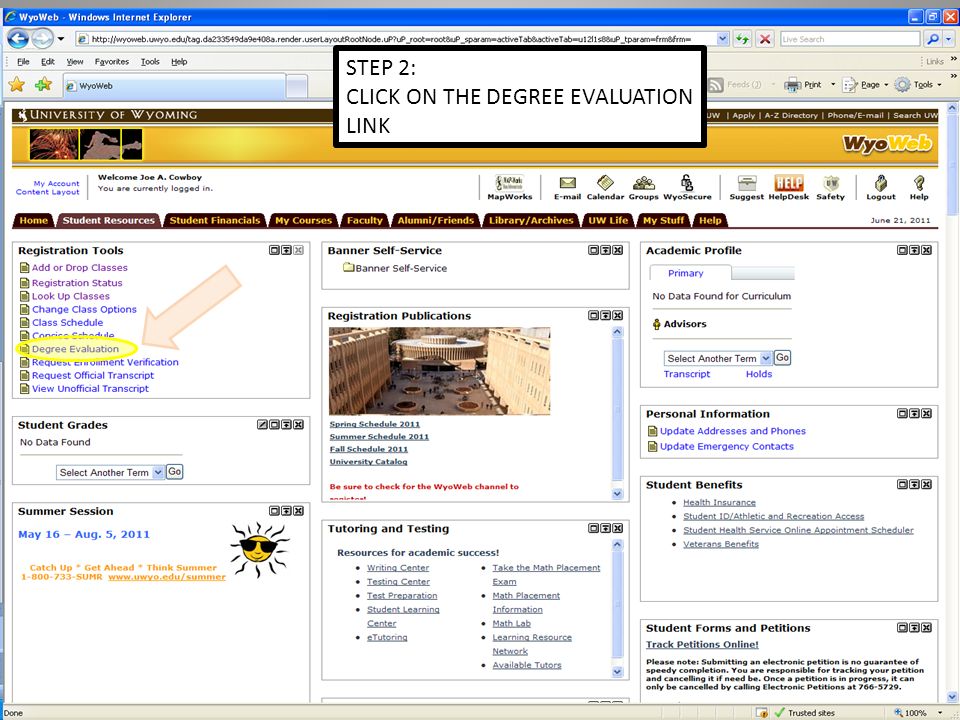Go back with the browser Back arrow
960x720 pixels.
tap(18, 39)
